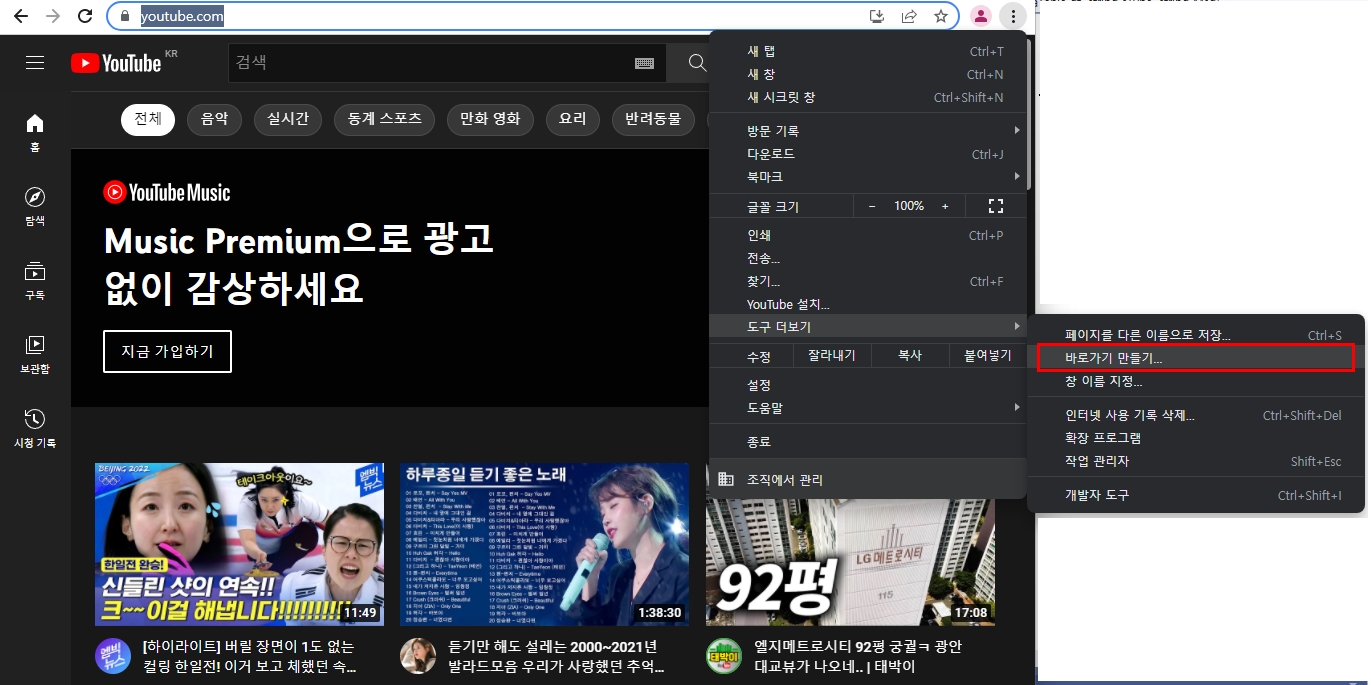Click the share page icon in address bar
The height and width of the screenshot is (685, 1371).
pos(909,16)
